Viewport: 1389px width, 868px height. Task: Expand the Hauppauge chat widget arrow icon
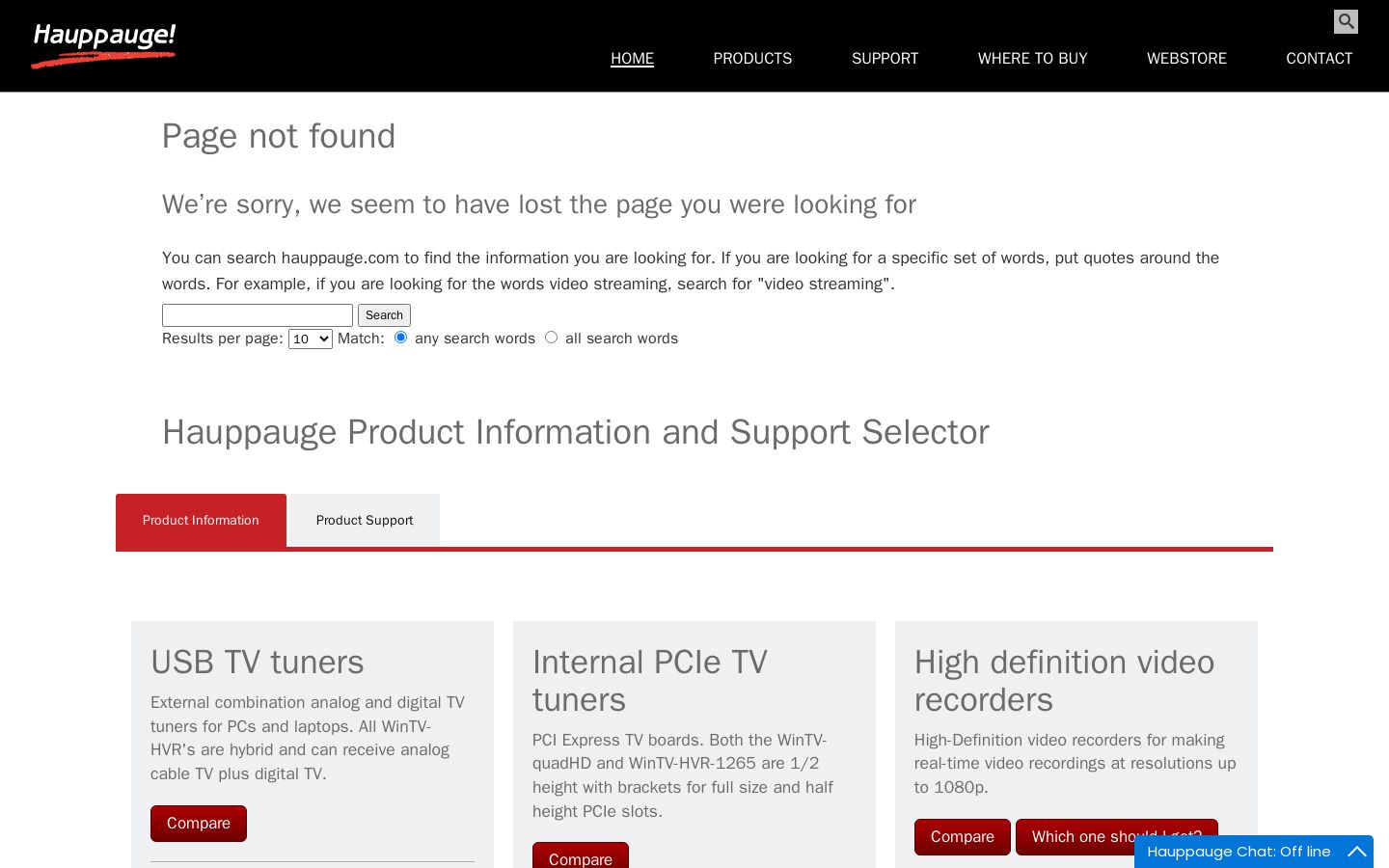point(1357,852)
